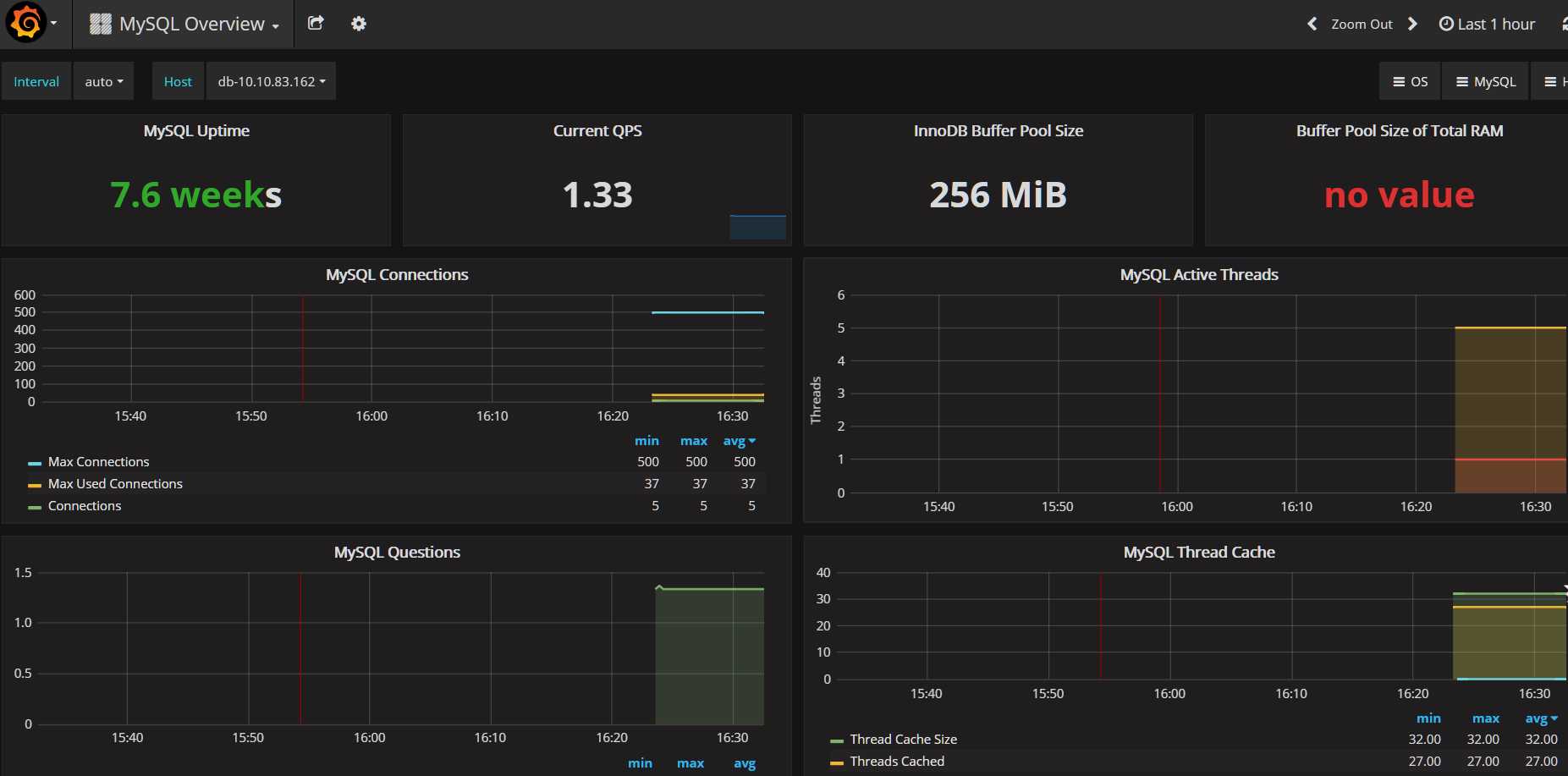Click the 1.33 current QPS value

[x=597, y=195]
